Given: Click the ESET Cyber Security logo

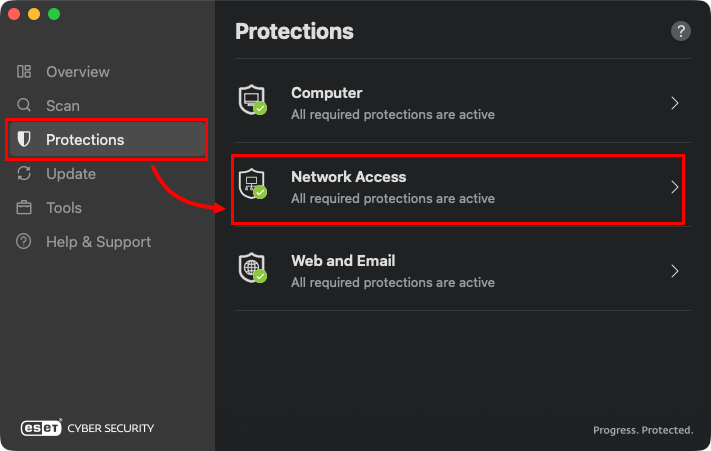Looking at the screenshot, I should tap(88, 428).
